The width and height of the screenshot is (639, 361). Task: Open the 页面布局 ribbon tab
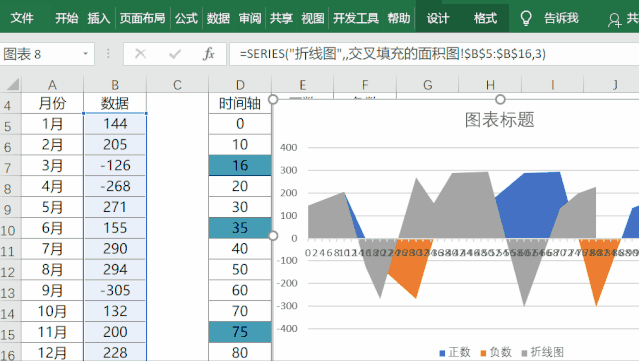pos(142,18)
